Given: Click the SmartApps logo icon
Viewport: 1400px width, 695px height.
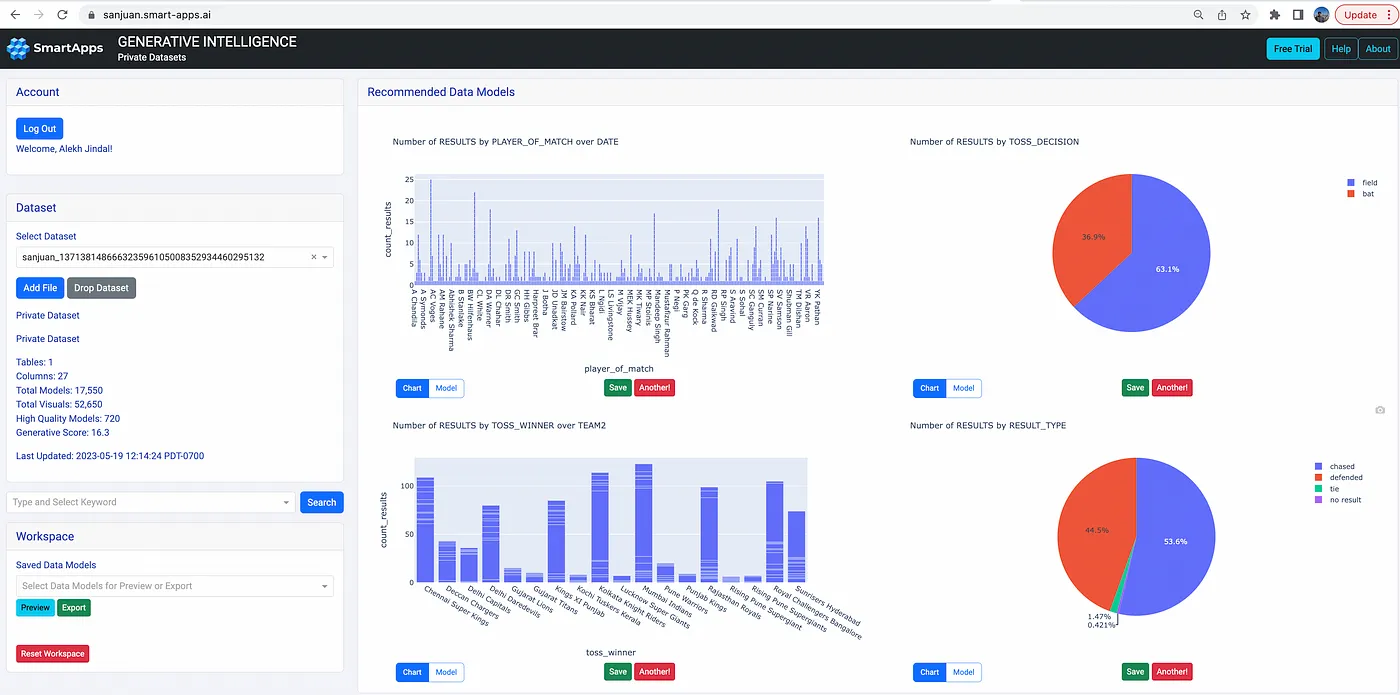Looking at the screenshot, I should coord(19,48).
